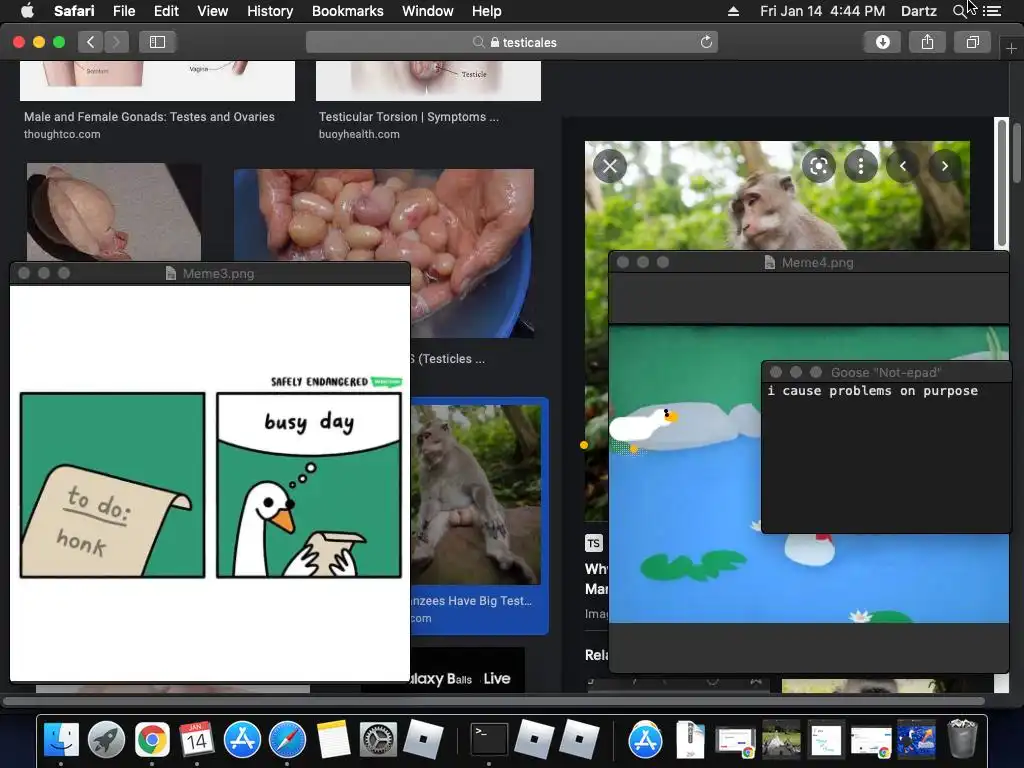The image size is (1024, 768).
Task: Go back using Safari's back arrow
Action: coord(90,42)
